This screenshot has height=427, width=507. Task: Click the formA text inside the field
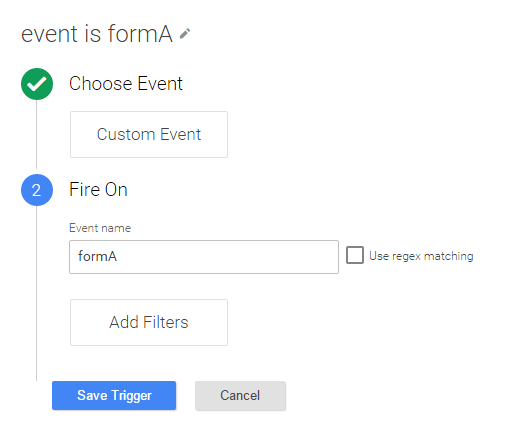coord(97,256)
